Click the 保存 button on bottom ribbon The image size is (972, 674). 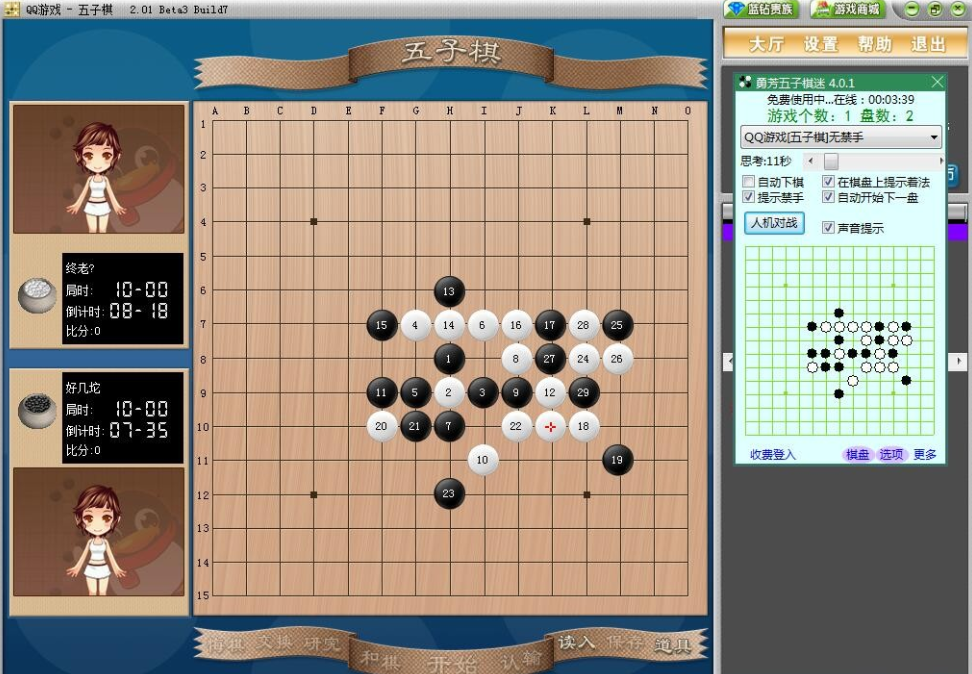click(x=624, y=642)
